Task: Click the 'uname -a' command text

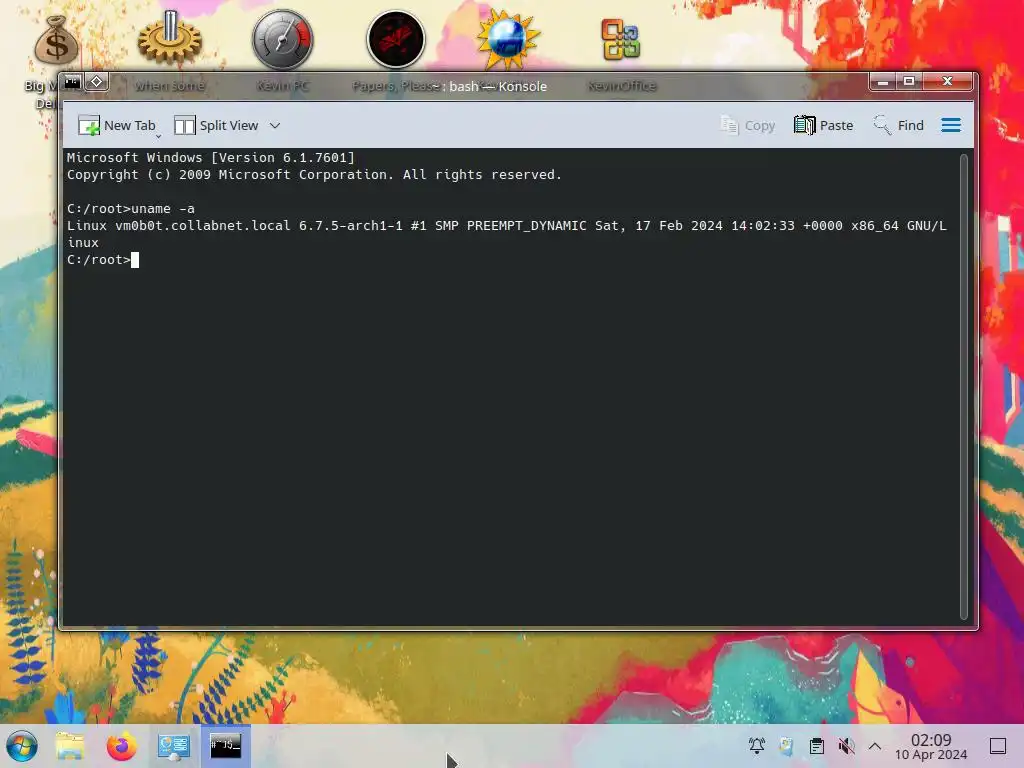Action: [x=163, y=209]
